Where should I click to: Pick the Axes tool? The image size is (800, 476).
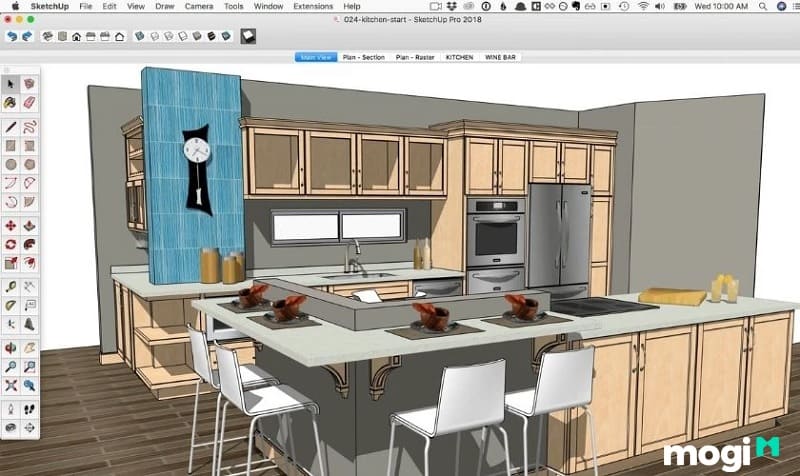11,324
